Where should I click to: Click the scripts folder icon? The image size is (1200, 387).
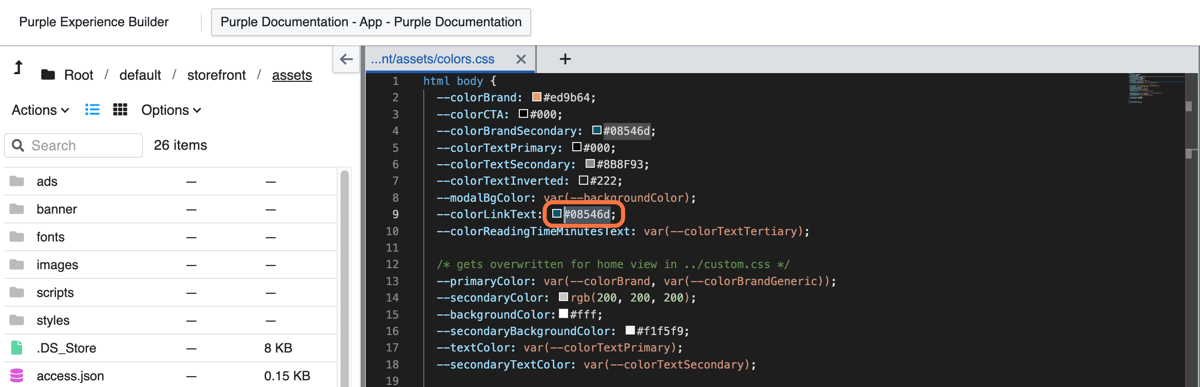pyautogui.click(x=16, y=292)
